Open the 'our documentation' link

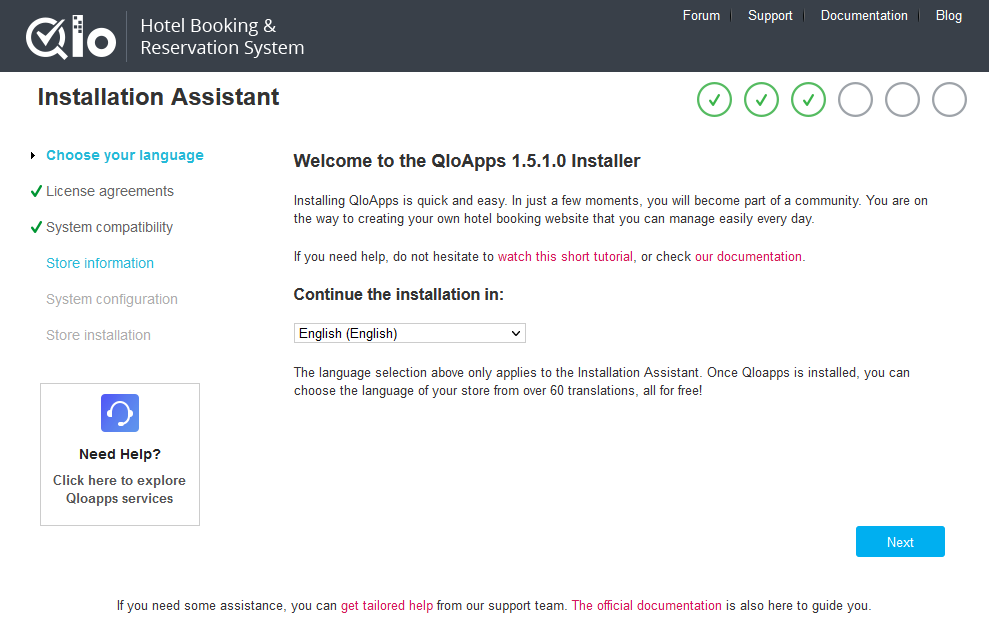748,257
